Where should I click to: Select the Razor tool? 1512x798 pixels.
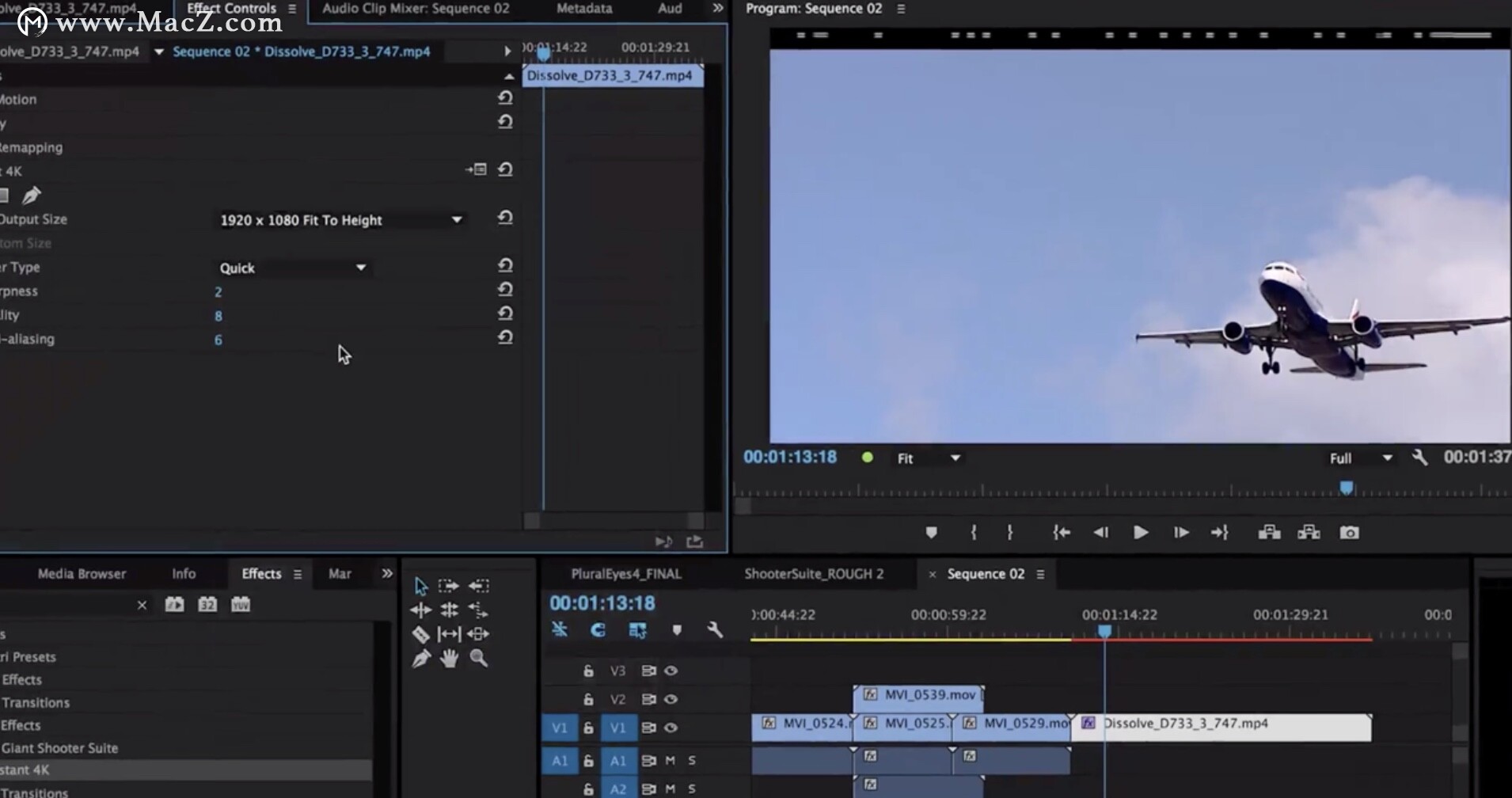click(x=420, y=634)
